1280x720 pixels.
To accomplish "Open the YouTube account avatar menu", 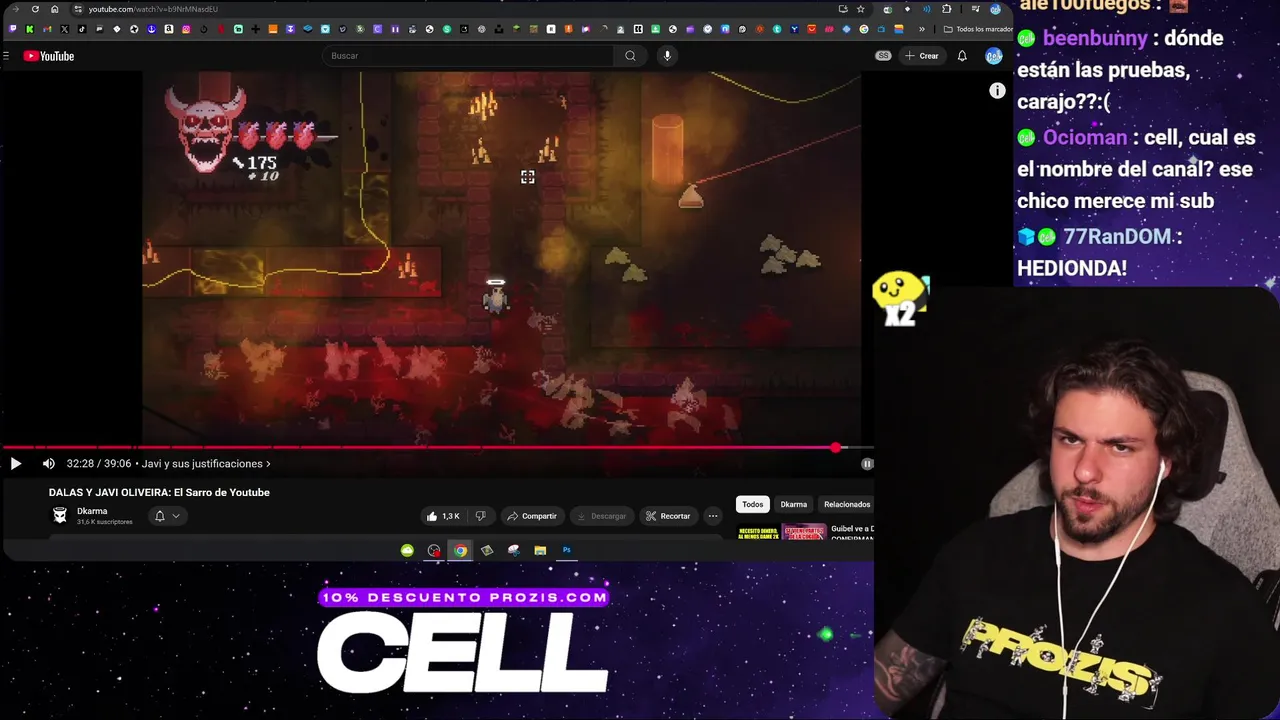I will [x=993, y=56].
